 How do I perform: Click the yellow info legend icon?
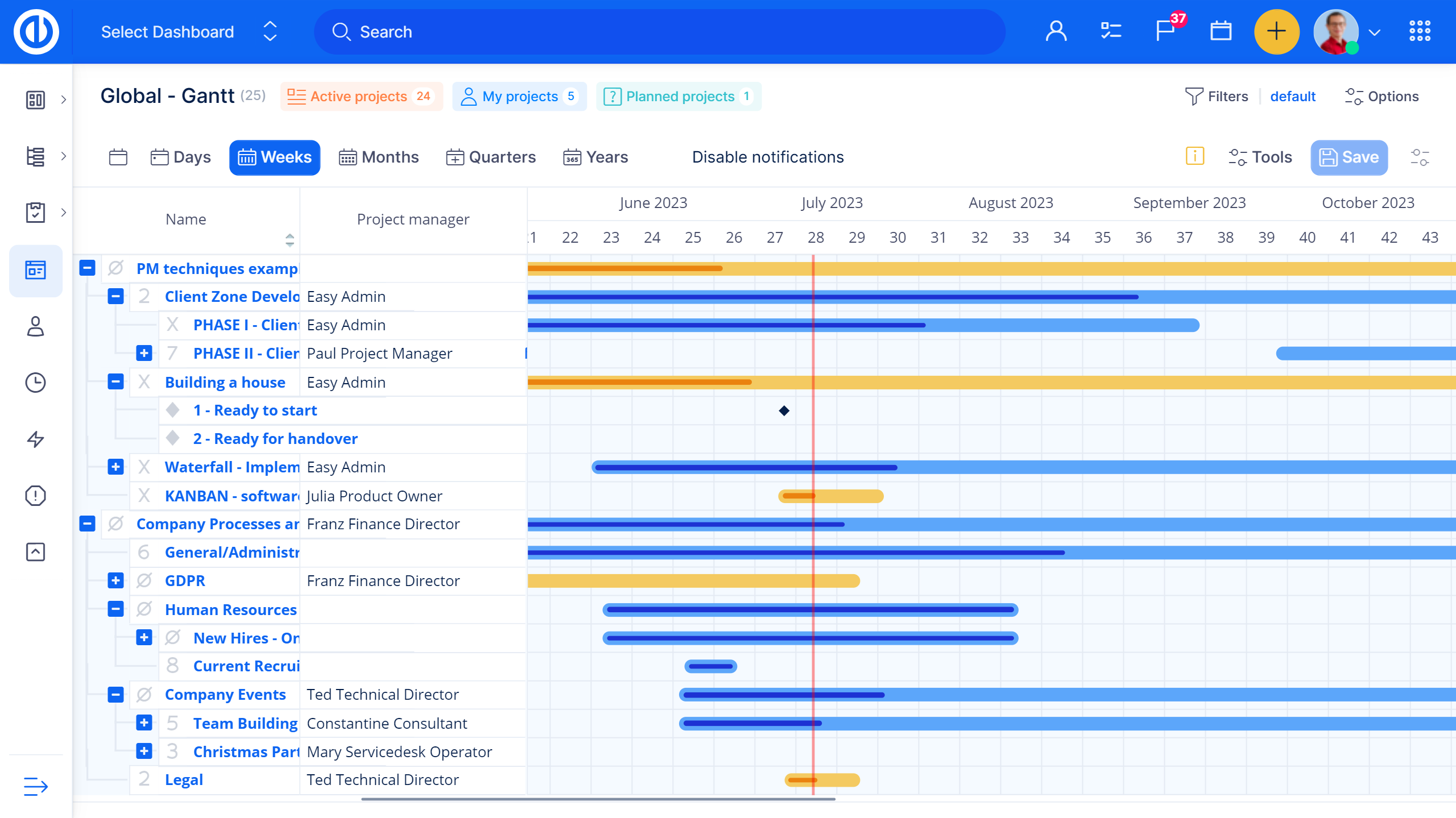pos(1194,156)
